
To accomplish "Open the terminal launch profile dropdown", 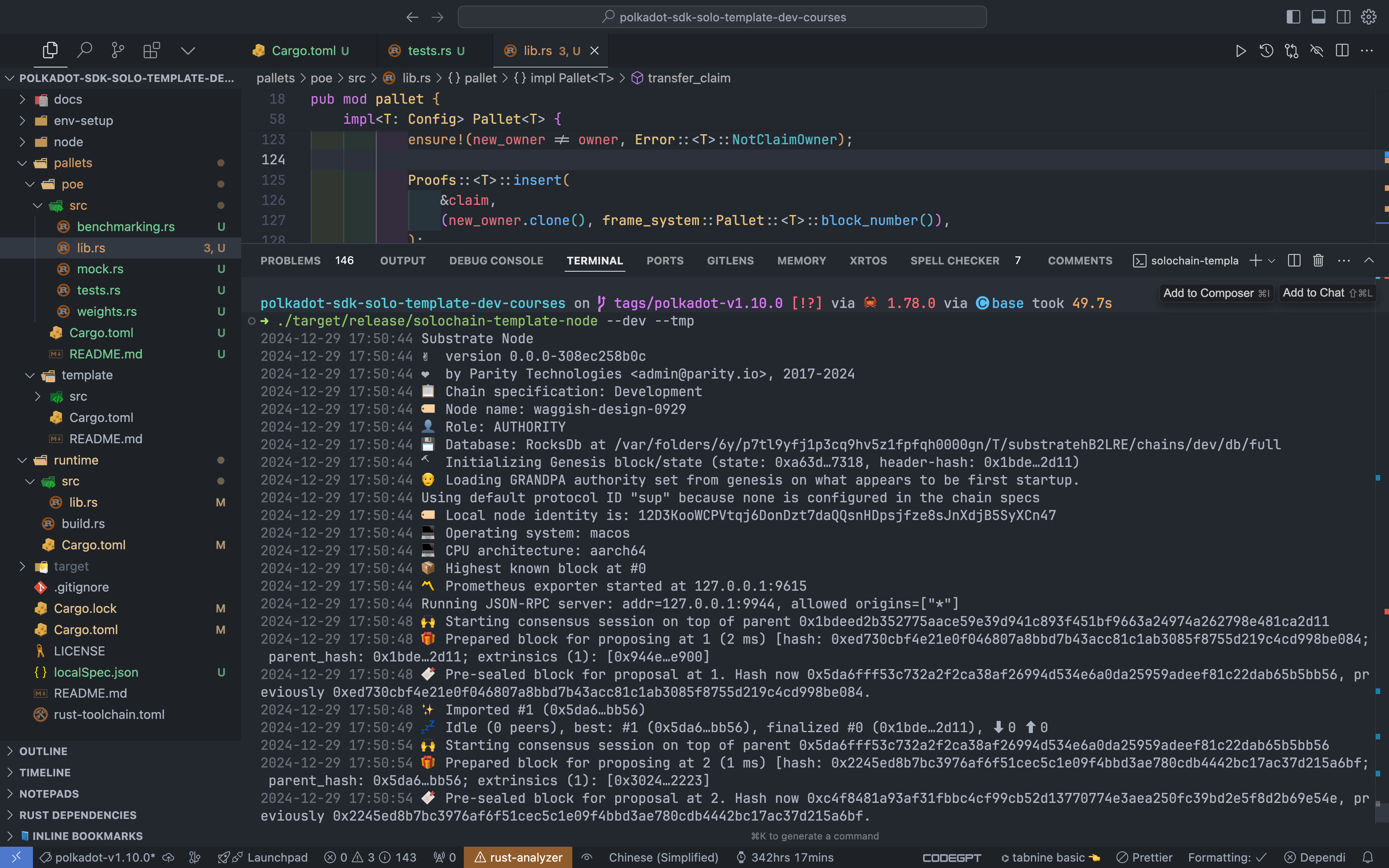I will 1271,261.
